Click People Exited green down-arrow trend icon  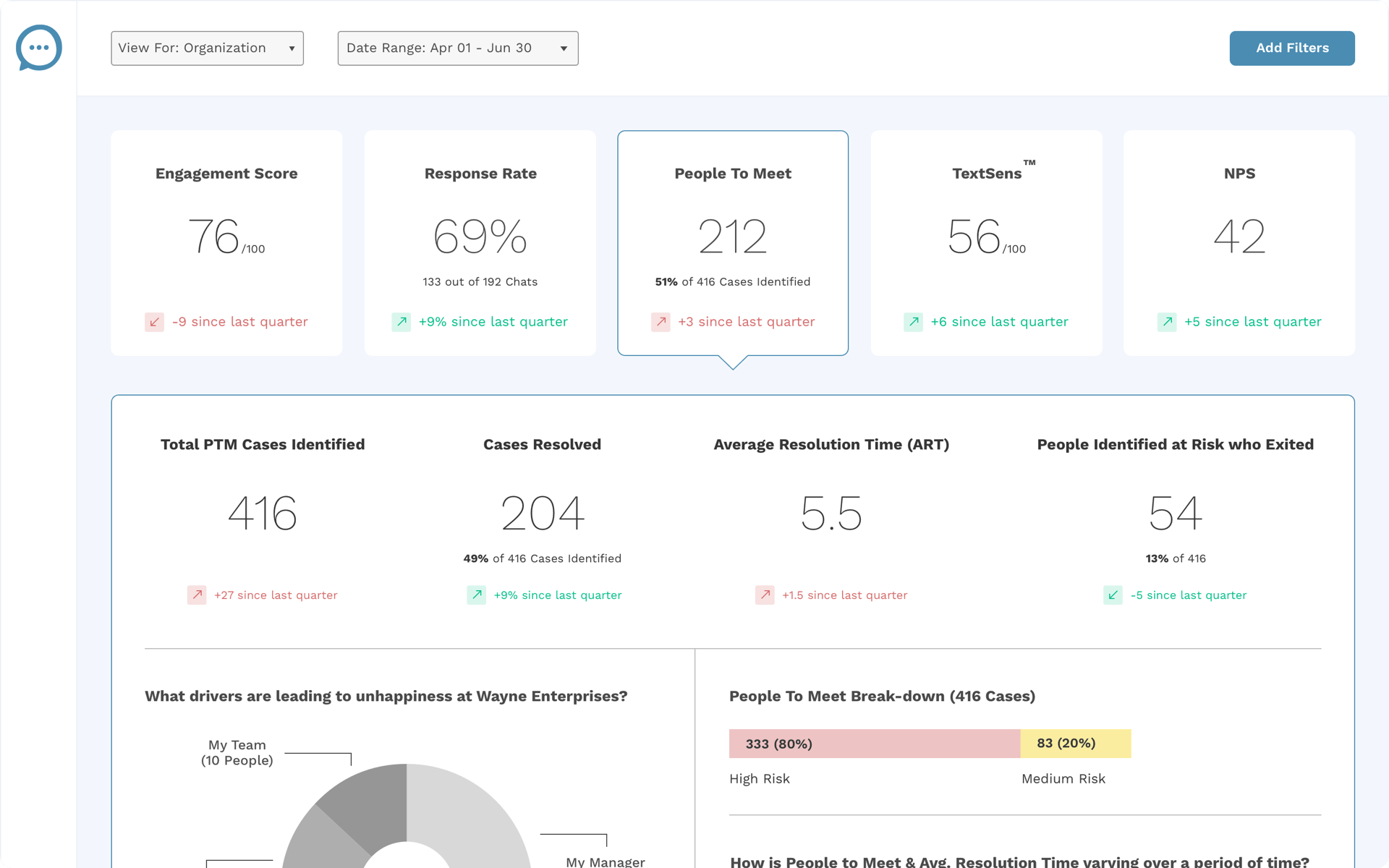[1113, 595]
